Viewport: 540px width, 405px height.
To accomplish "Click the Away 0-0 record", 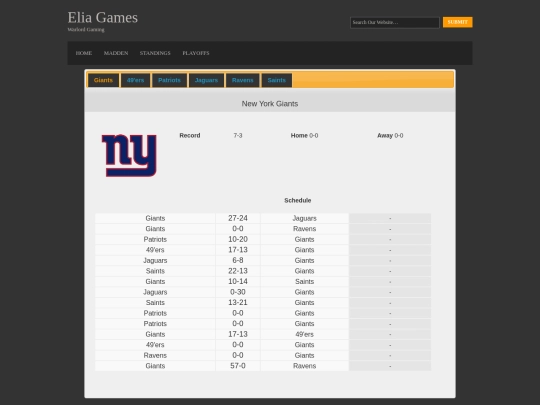I will tap(390, 135).
